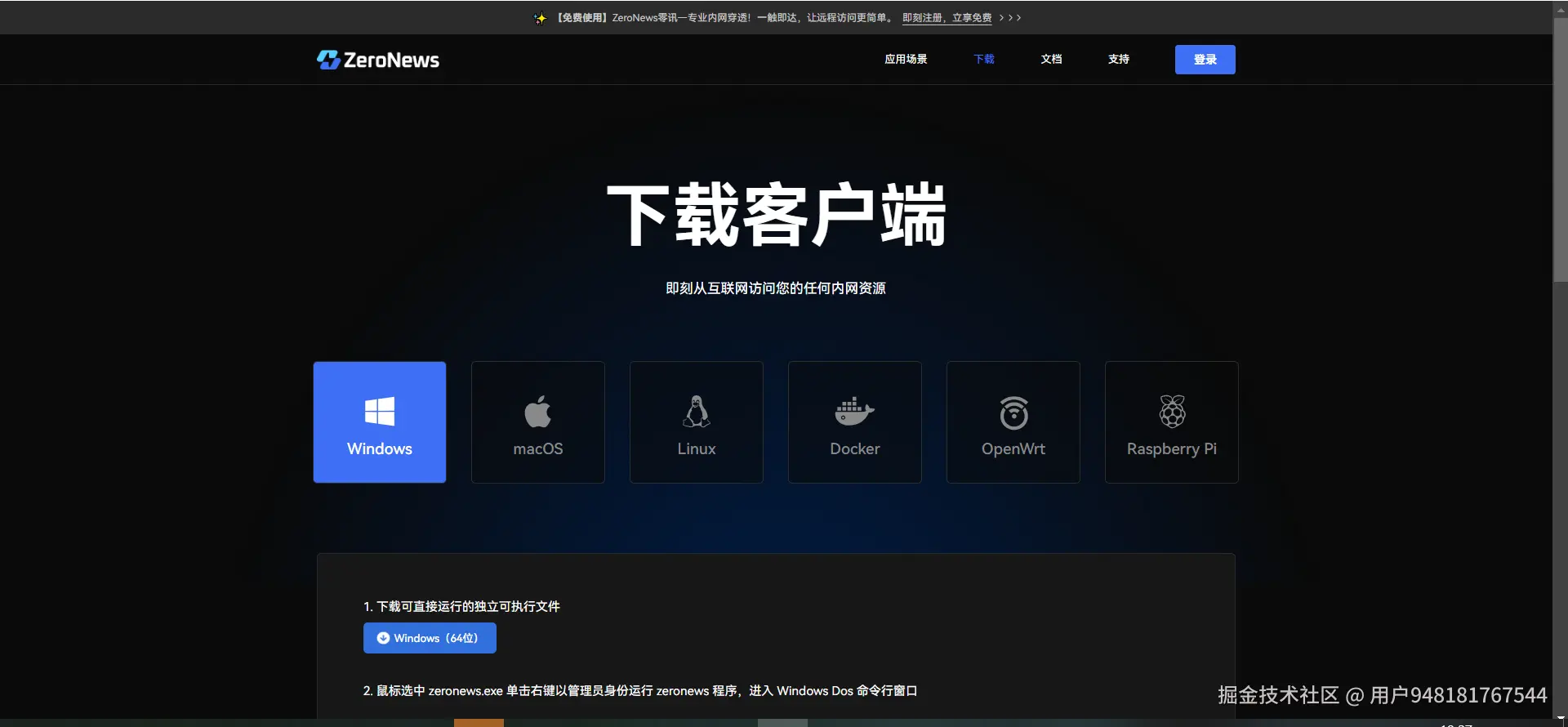
Task: Open the 应用场景 menu
Action: click(906, 59)
